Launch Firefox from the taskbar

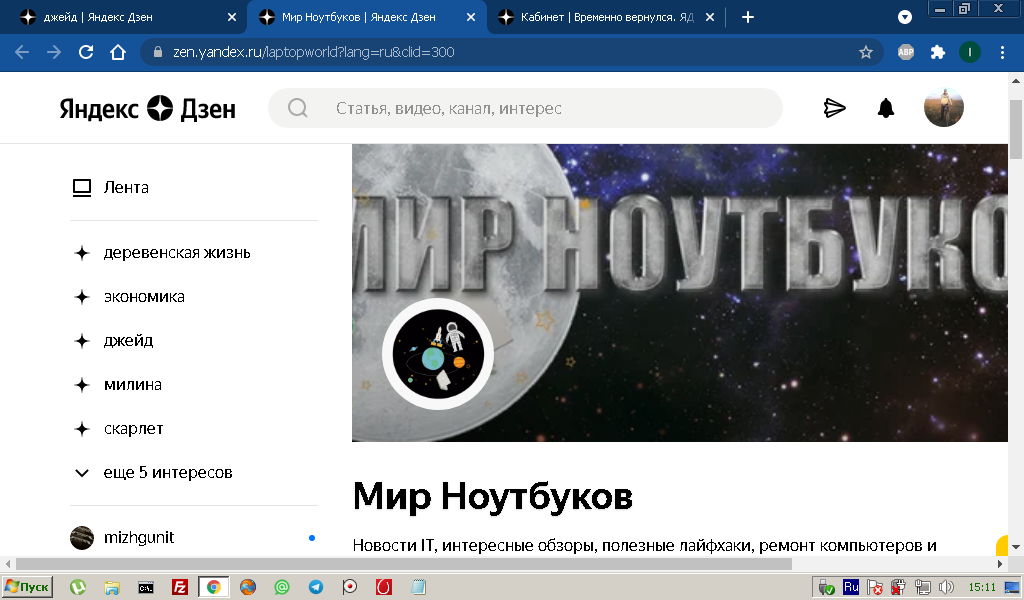pyautogui.click(x=248, y=588)
